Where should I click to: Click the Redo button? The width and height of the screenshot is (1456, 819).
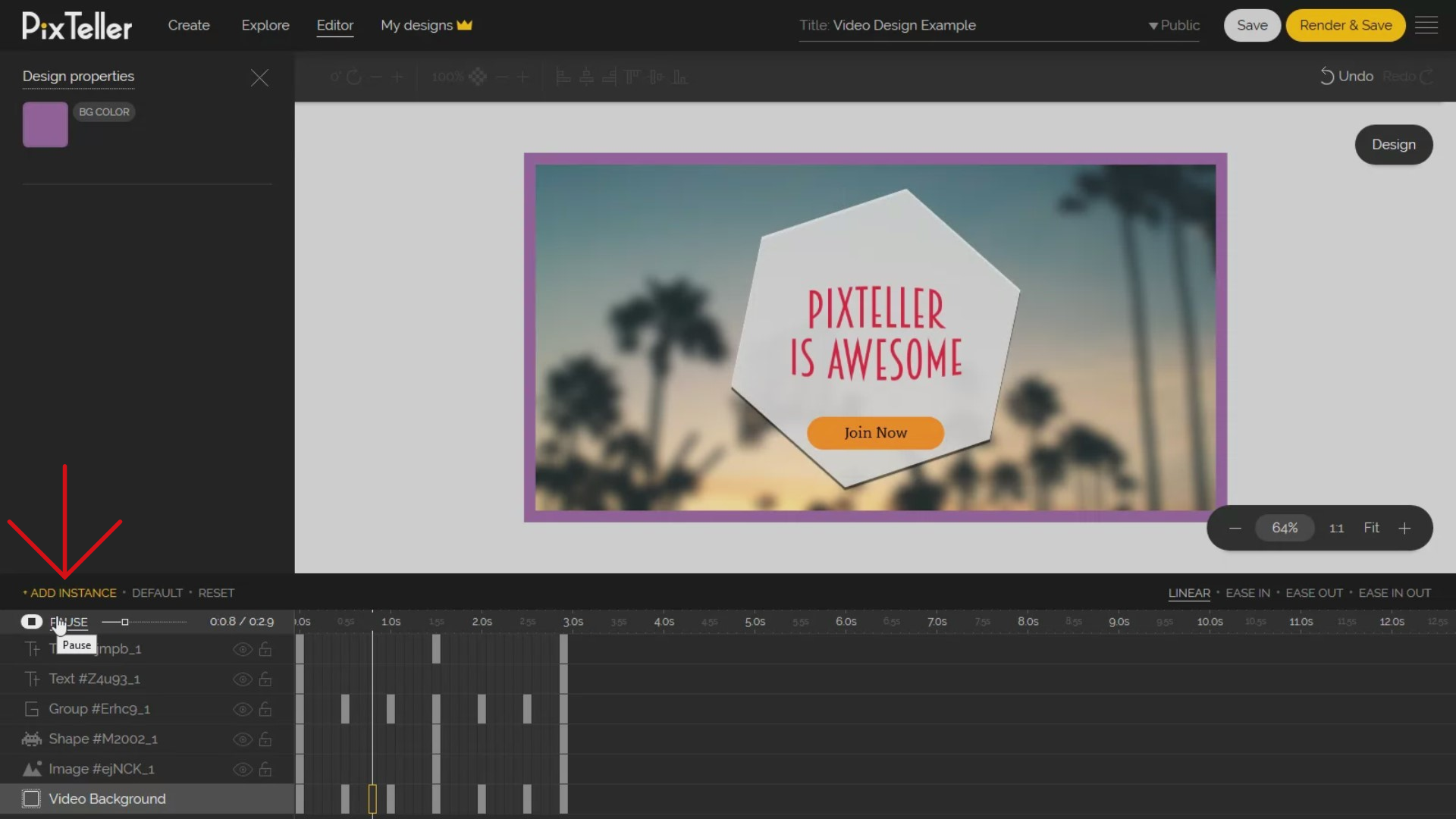tap(1407, 77)
